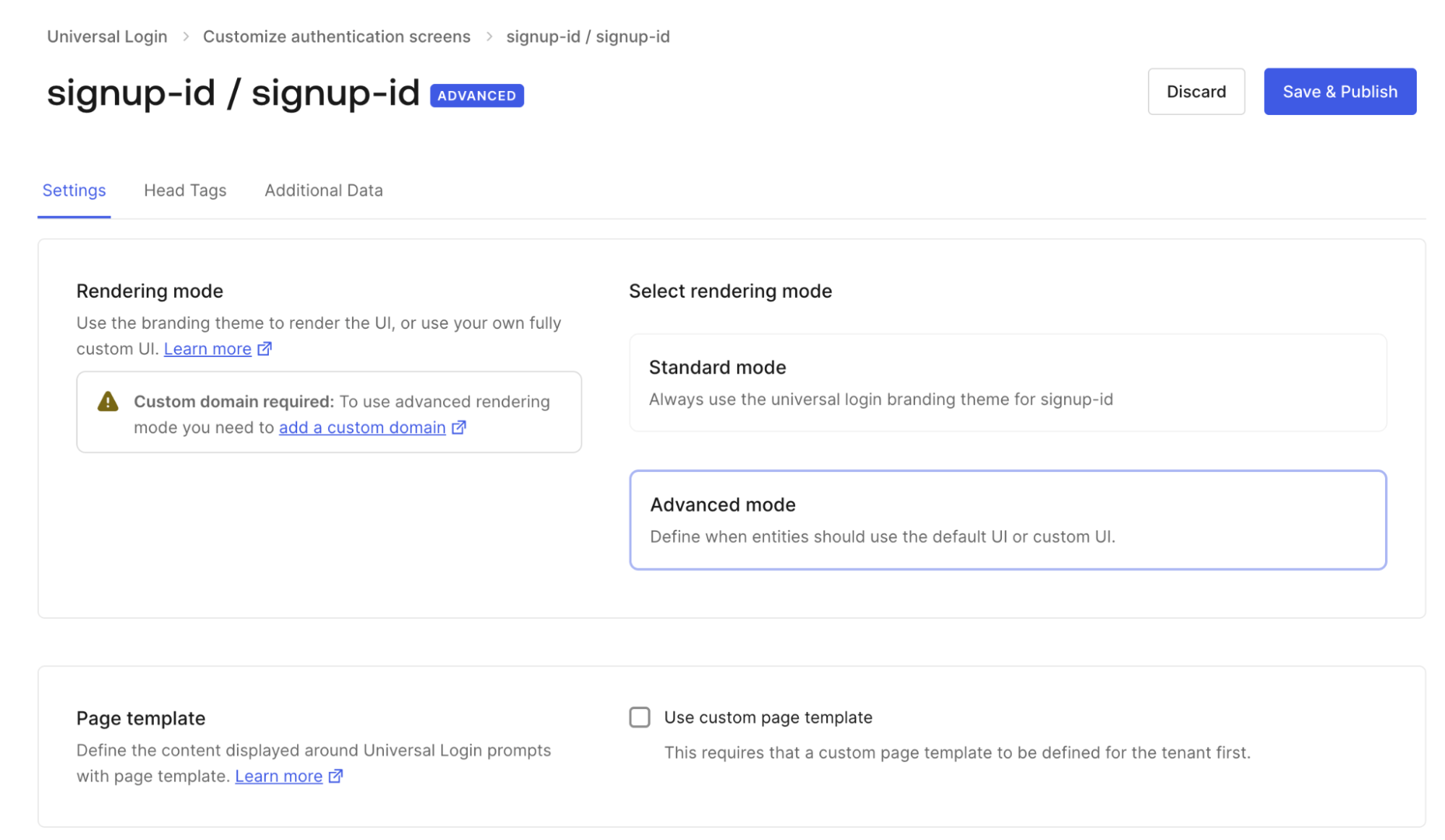
Task: Enable the Use custom page template checkbox
Action: click(x=639, y=717)
